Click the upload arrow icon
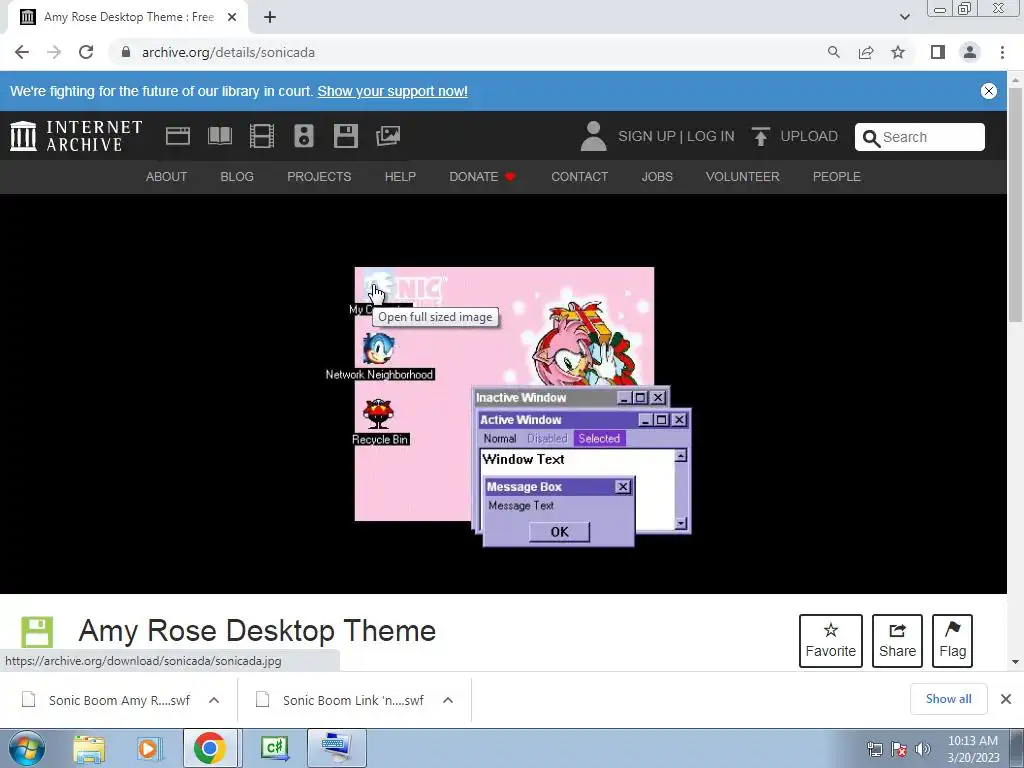 tap(760, 136)
